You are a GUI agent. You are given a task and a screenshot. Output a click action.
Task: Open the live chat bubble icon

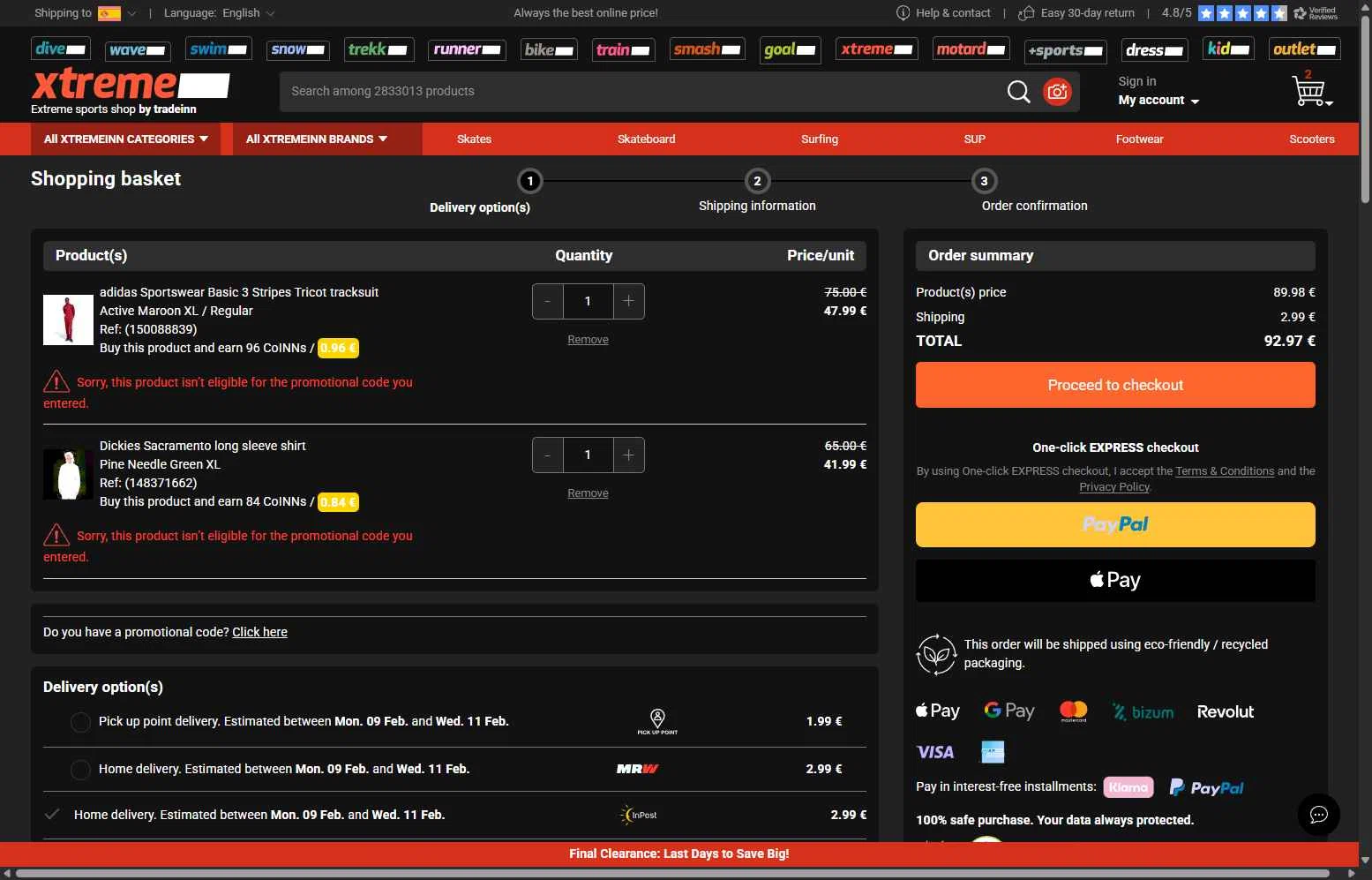[1319, 815]
